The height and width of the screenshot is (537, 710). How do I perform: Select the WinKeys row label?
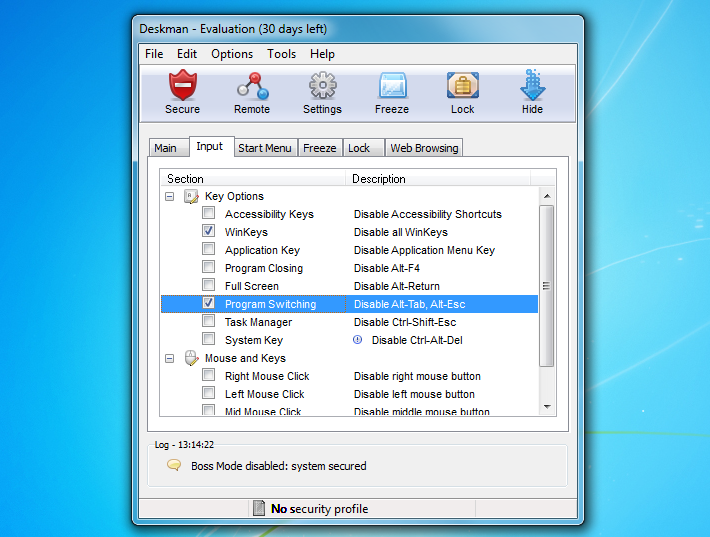pyautogui.click(x=246, y=232)
